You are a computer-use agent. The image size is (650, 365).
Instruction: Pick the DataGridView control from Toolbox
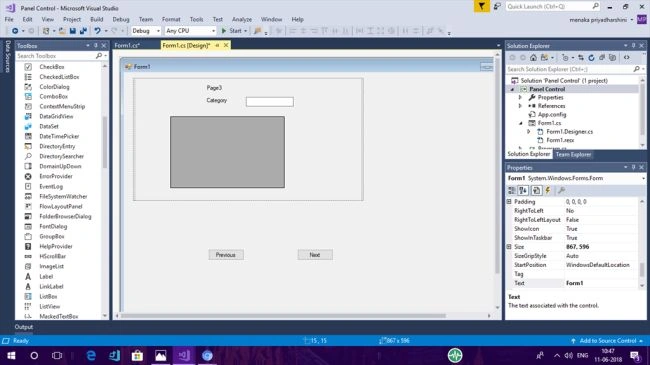click(x=56, y=117)
